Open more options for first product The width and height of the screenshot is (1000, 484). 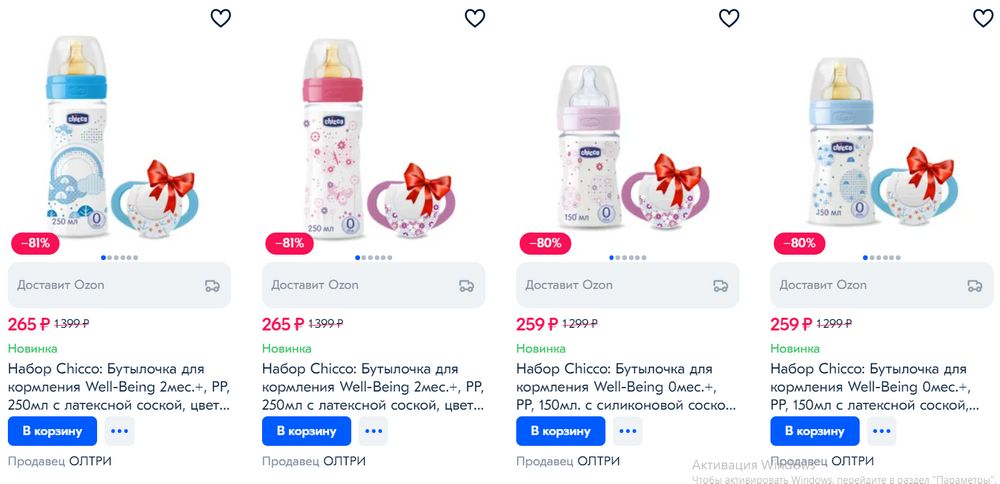(119, 431)
